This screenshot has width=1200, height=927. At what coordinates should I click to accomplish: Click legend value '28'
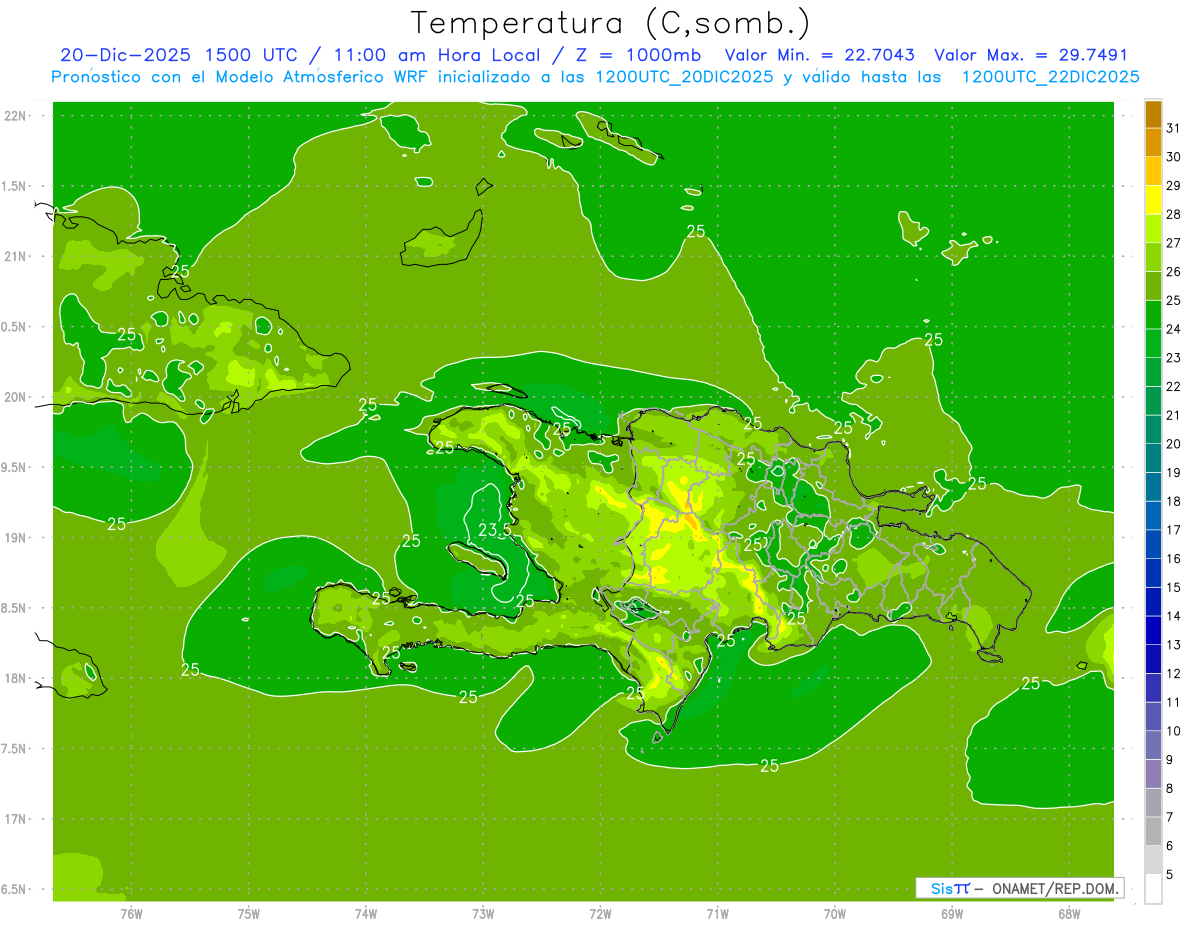point(1173,214)
